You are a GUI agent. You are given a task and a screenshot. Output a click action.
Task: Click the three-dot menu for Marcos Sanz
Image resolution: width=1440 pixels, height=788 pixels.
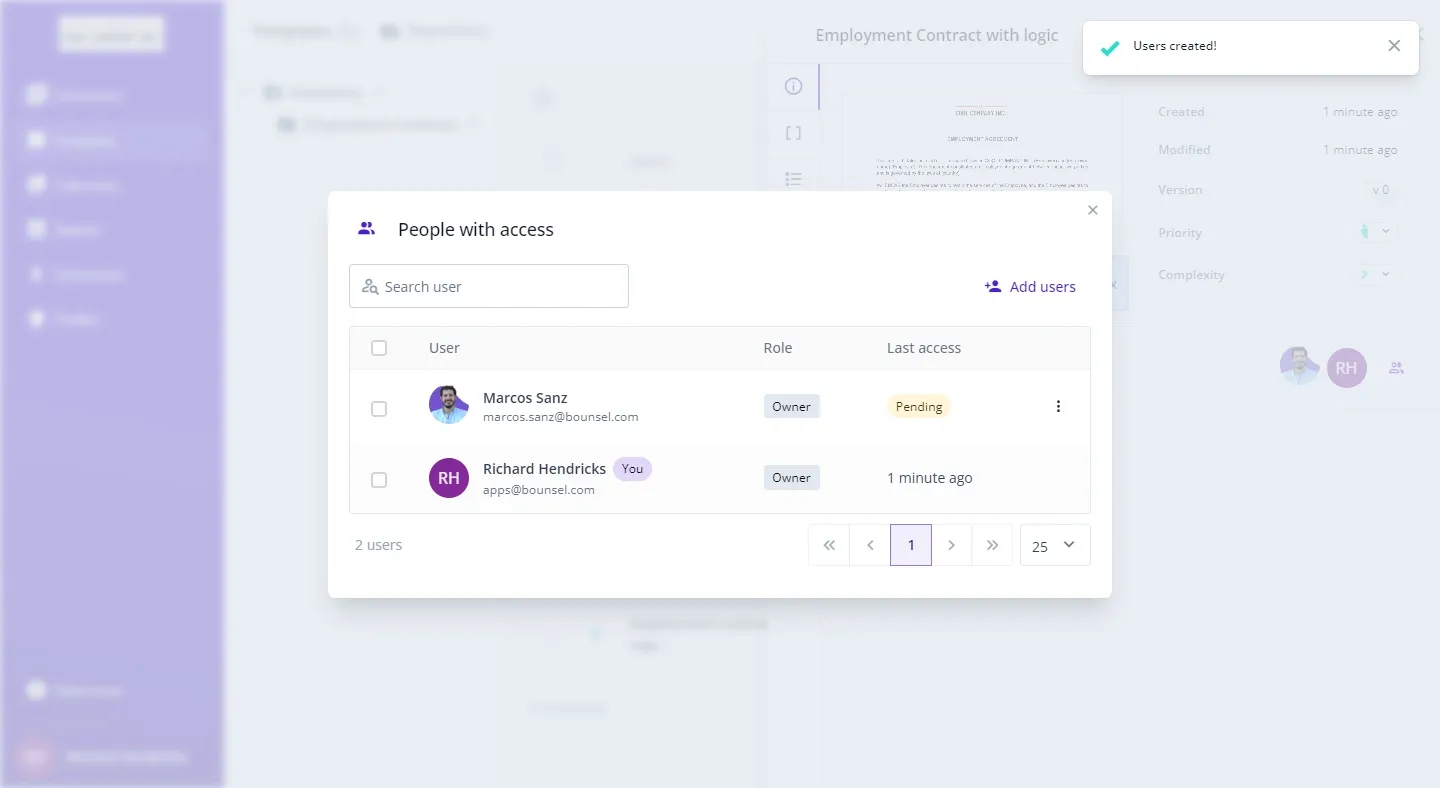(x=1058, y=406)
